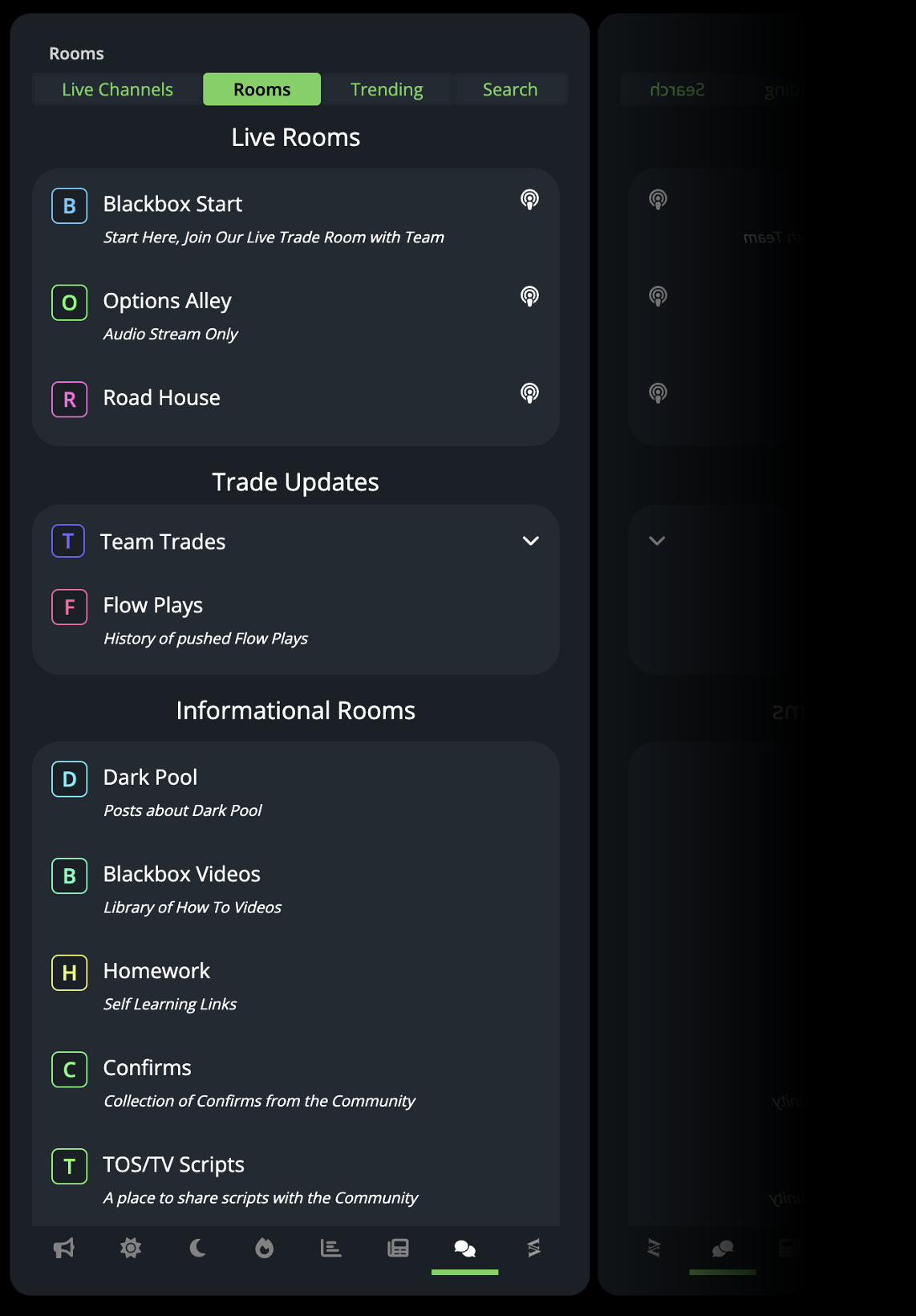Select the chat bubbles icon in bottom bar
Screen dimensions: 916x1316
coord(464,1248)
